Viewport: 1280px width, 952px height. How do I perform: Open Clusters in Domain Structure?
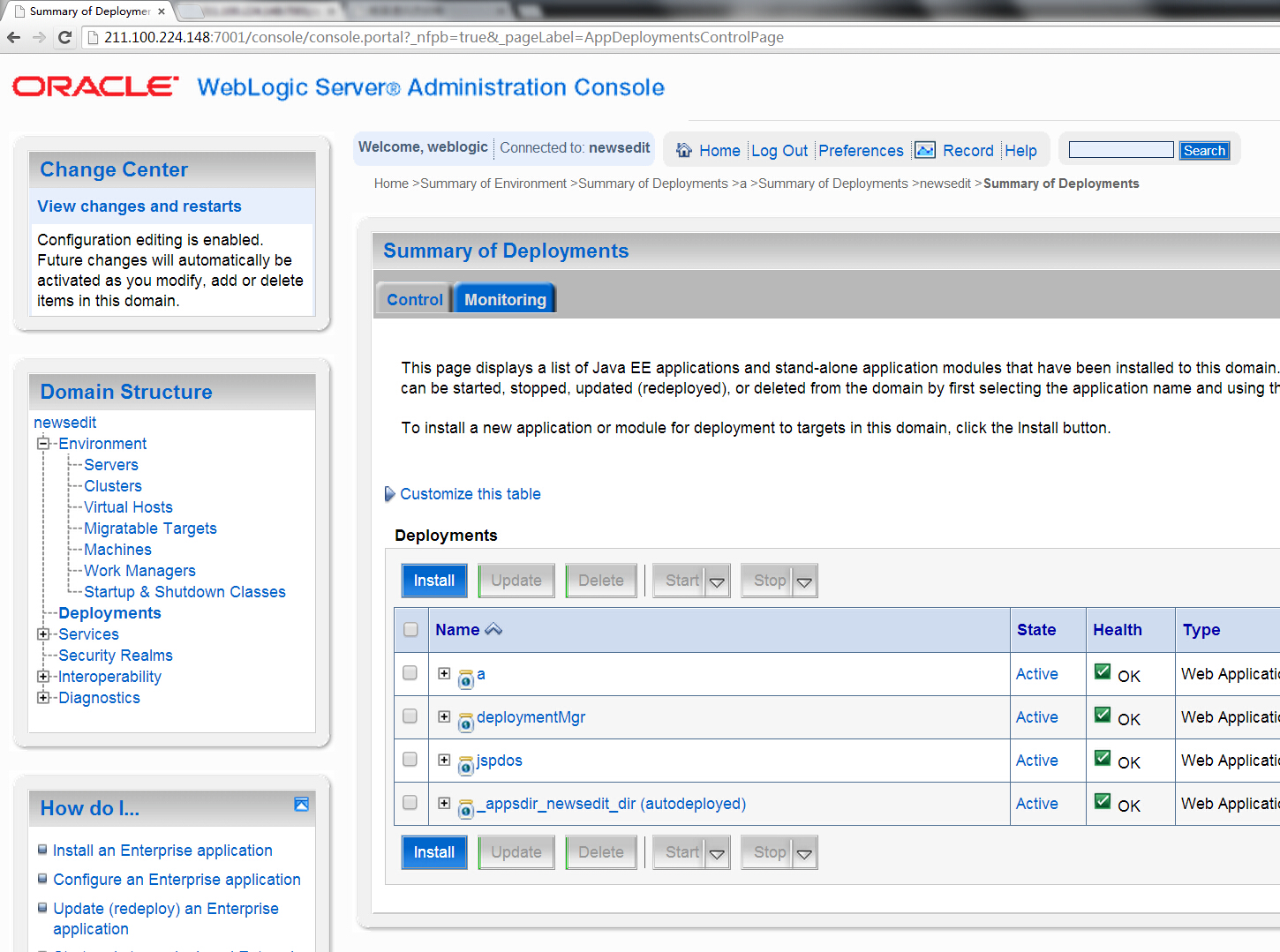[113, 486]
